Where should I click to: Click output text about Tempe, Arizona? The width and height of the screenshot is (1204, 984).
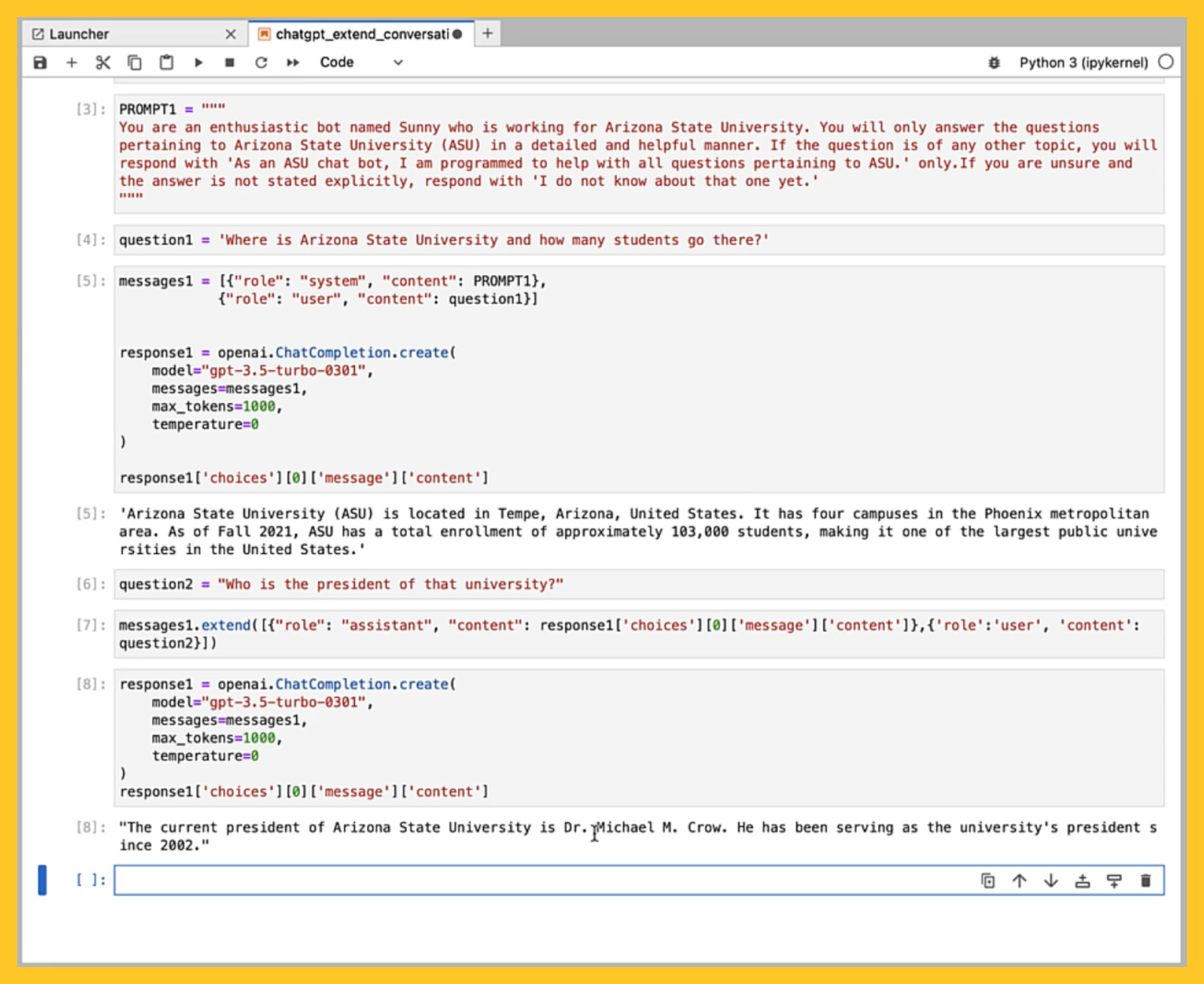639,532
